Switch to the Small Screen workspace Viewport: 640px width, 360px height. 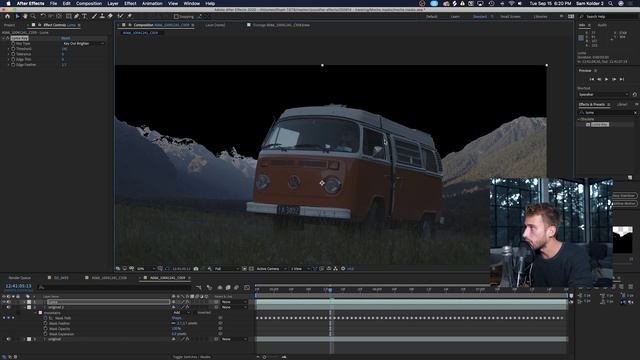[x=510, y=17]
